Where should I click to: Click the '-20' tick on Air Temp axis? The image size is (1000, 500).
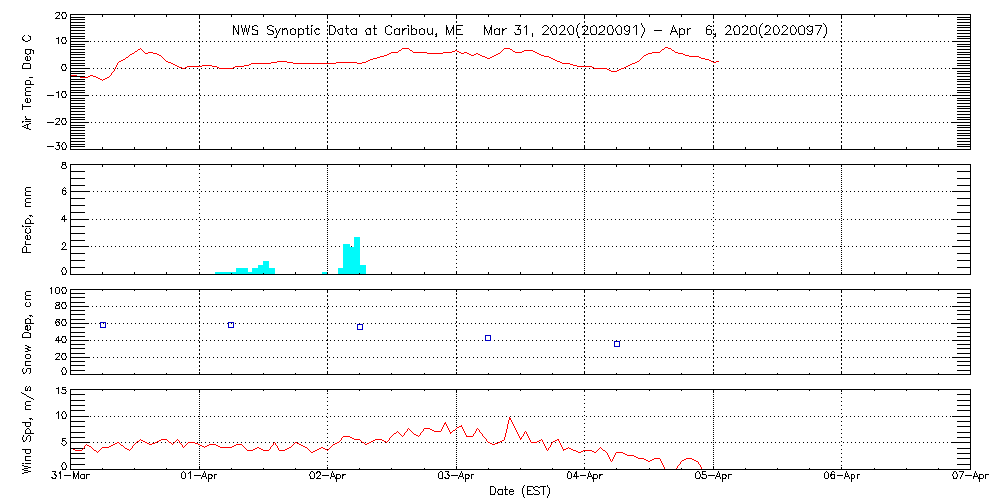(55, 122)
